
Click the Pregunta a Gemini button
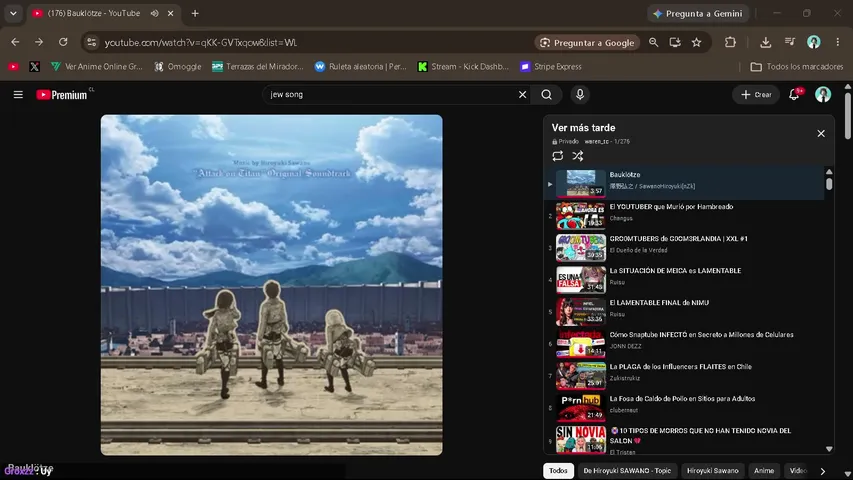(698, 14)
